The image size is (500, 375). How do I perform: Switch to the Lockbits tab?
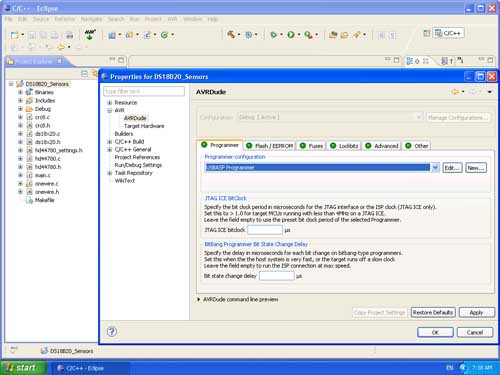[344, 146]
